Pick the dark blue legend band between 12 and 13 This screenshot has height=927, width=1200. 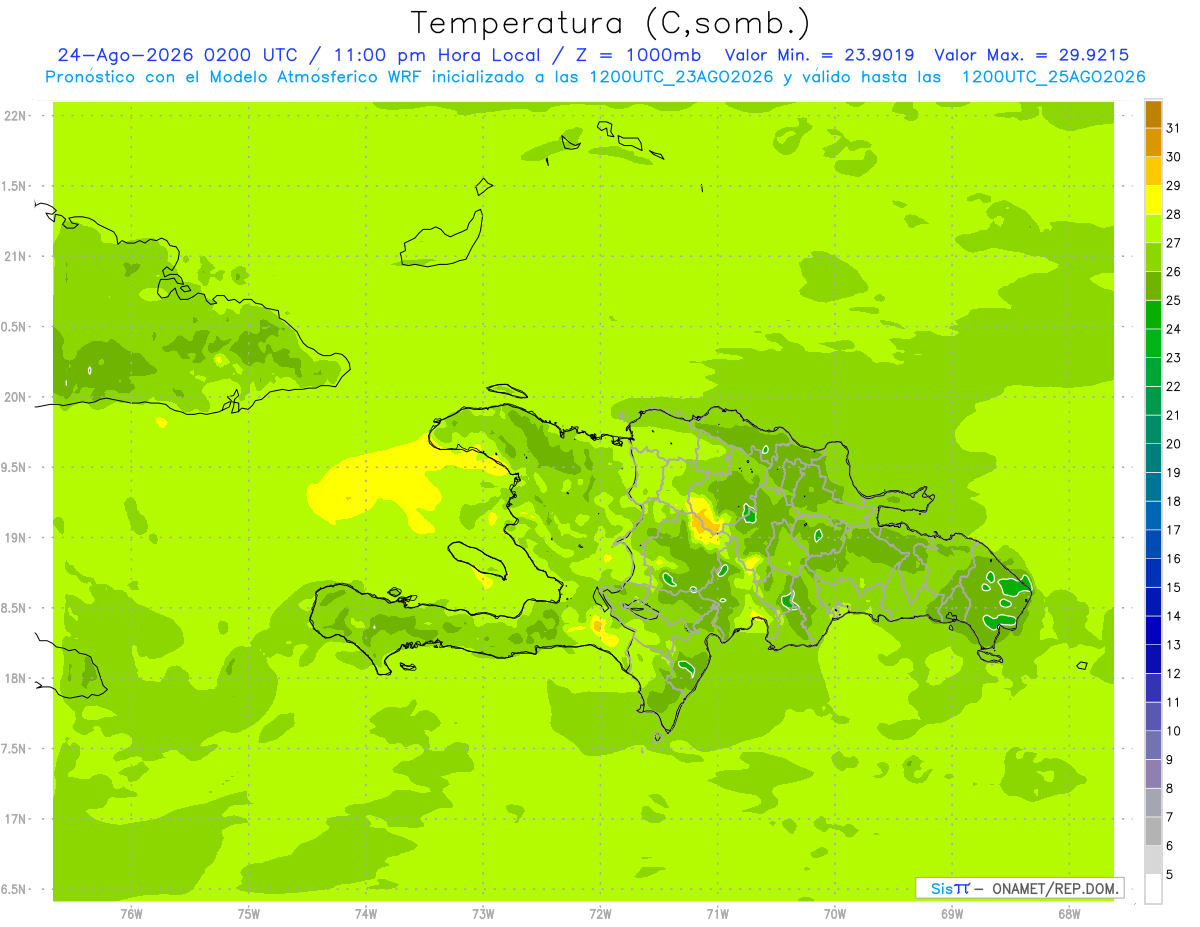(1153, 659)
